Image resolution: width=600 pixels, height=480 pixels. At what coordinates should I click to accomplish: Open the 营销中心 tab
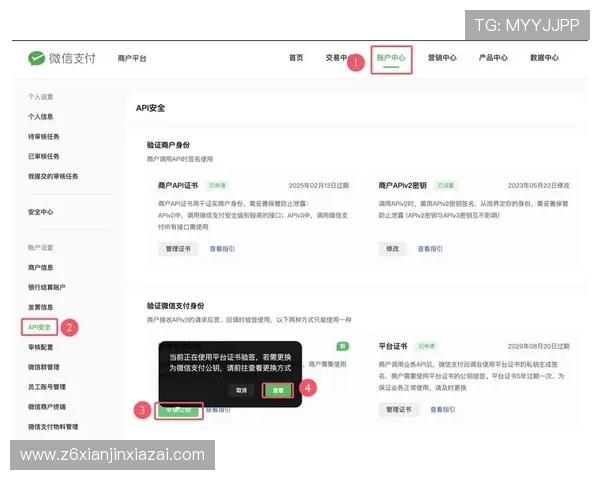pyautogui.click(x=442, y=58)
